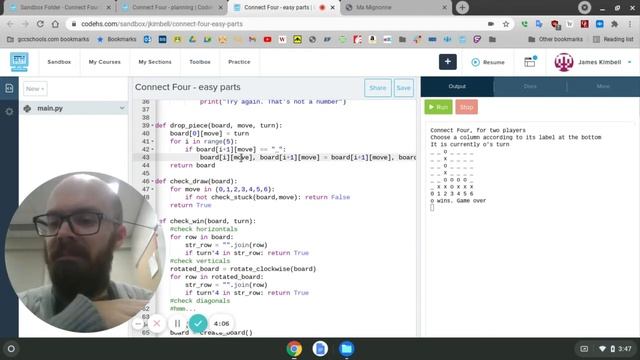Open My Courses in the nav

104,62
